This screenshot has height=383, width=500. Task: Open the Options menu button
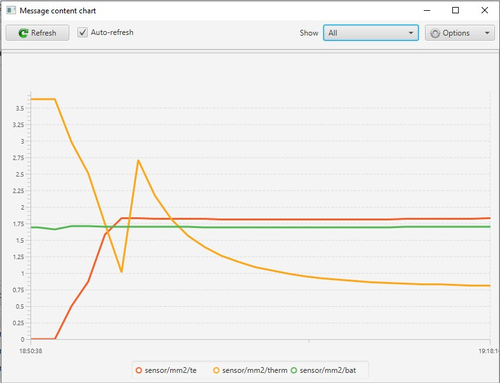click(460, 33)
